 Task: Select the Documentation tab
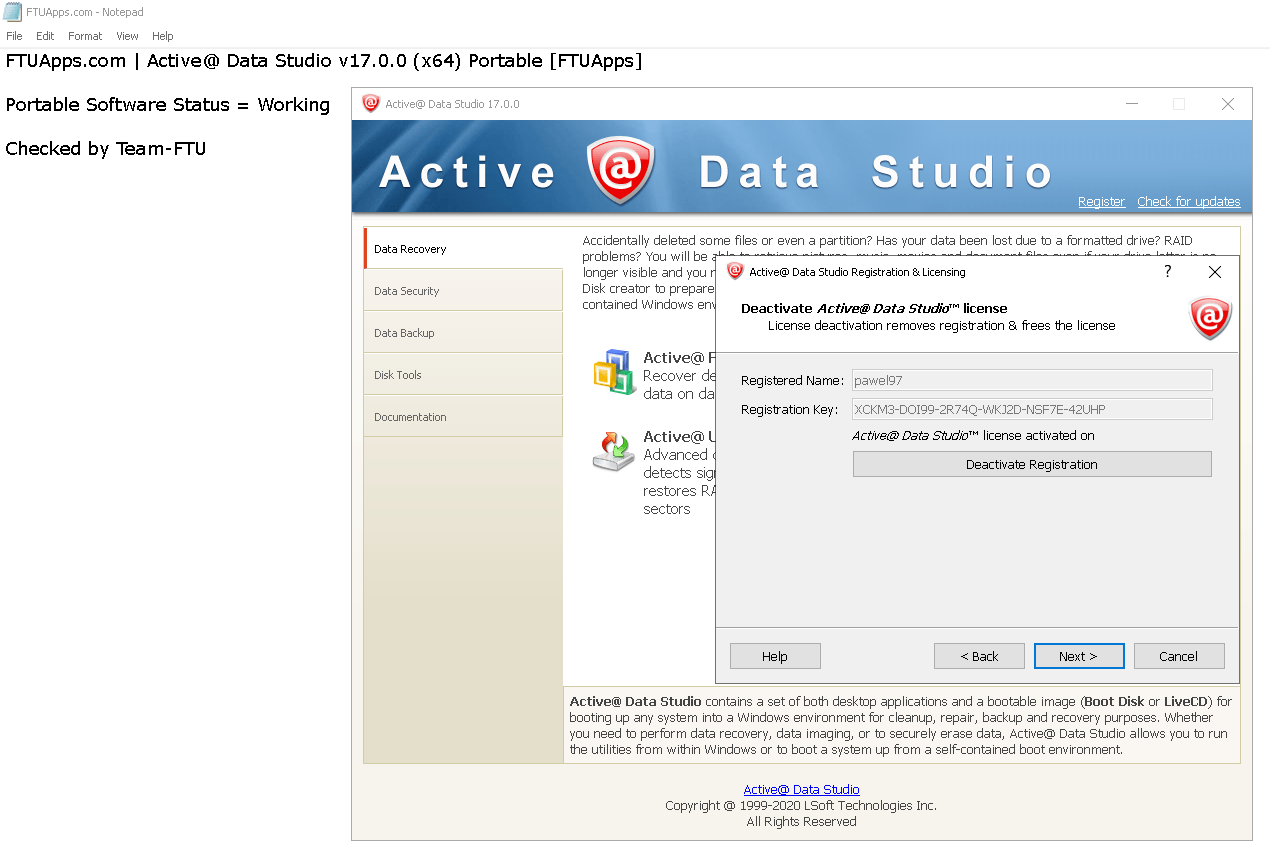463,416
